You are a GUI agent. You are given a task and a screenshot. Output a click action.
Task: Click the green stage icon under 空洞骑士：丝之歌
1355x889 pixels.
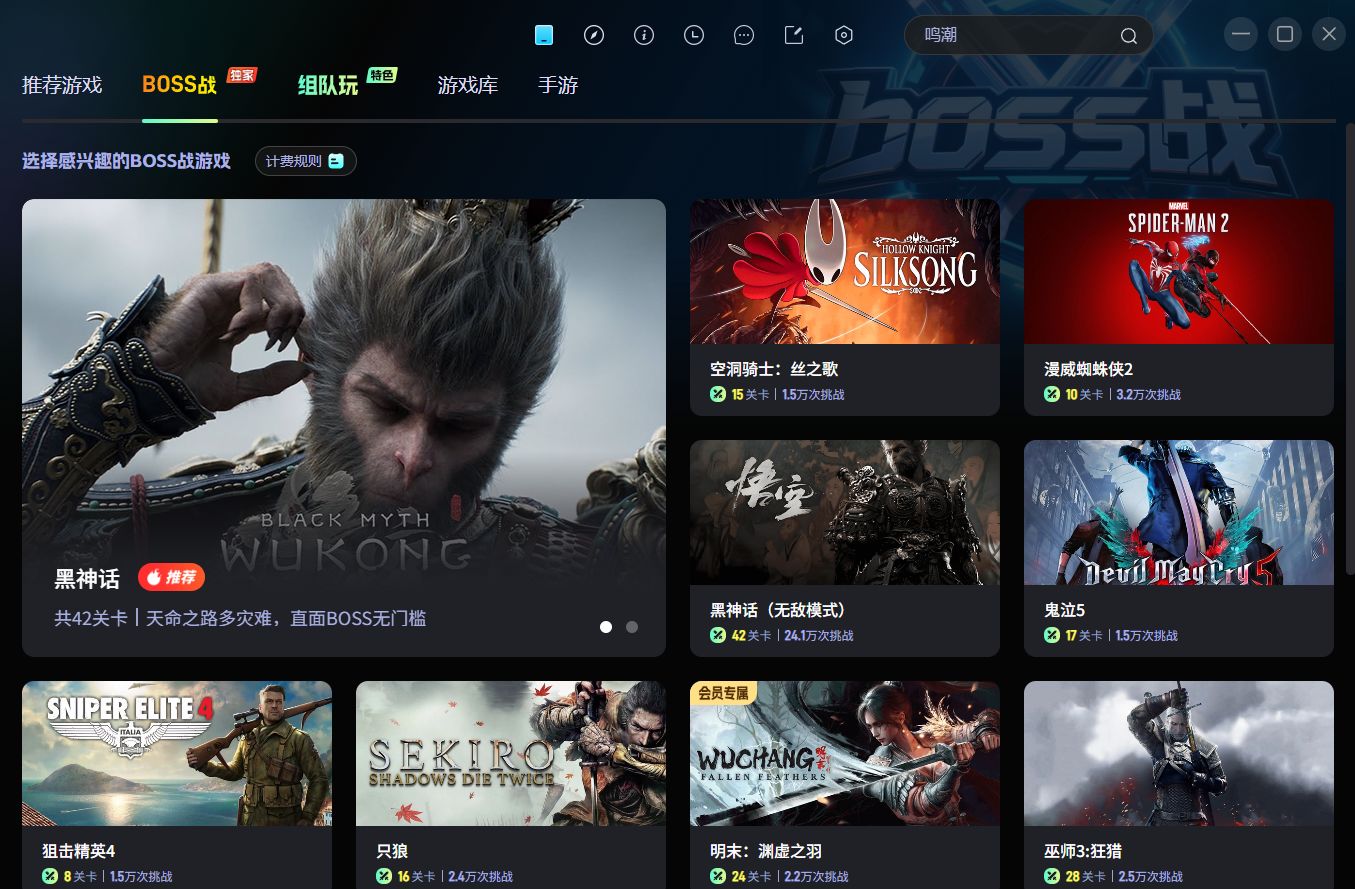(718, 394)
